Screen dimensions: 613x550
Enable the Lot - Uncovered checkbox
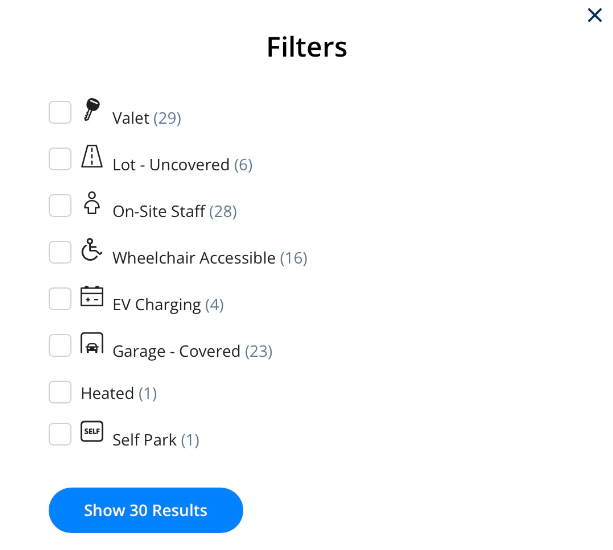coord(60,159)
